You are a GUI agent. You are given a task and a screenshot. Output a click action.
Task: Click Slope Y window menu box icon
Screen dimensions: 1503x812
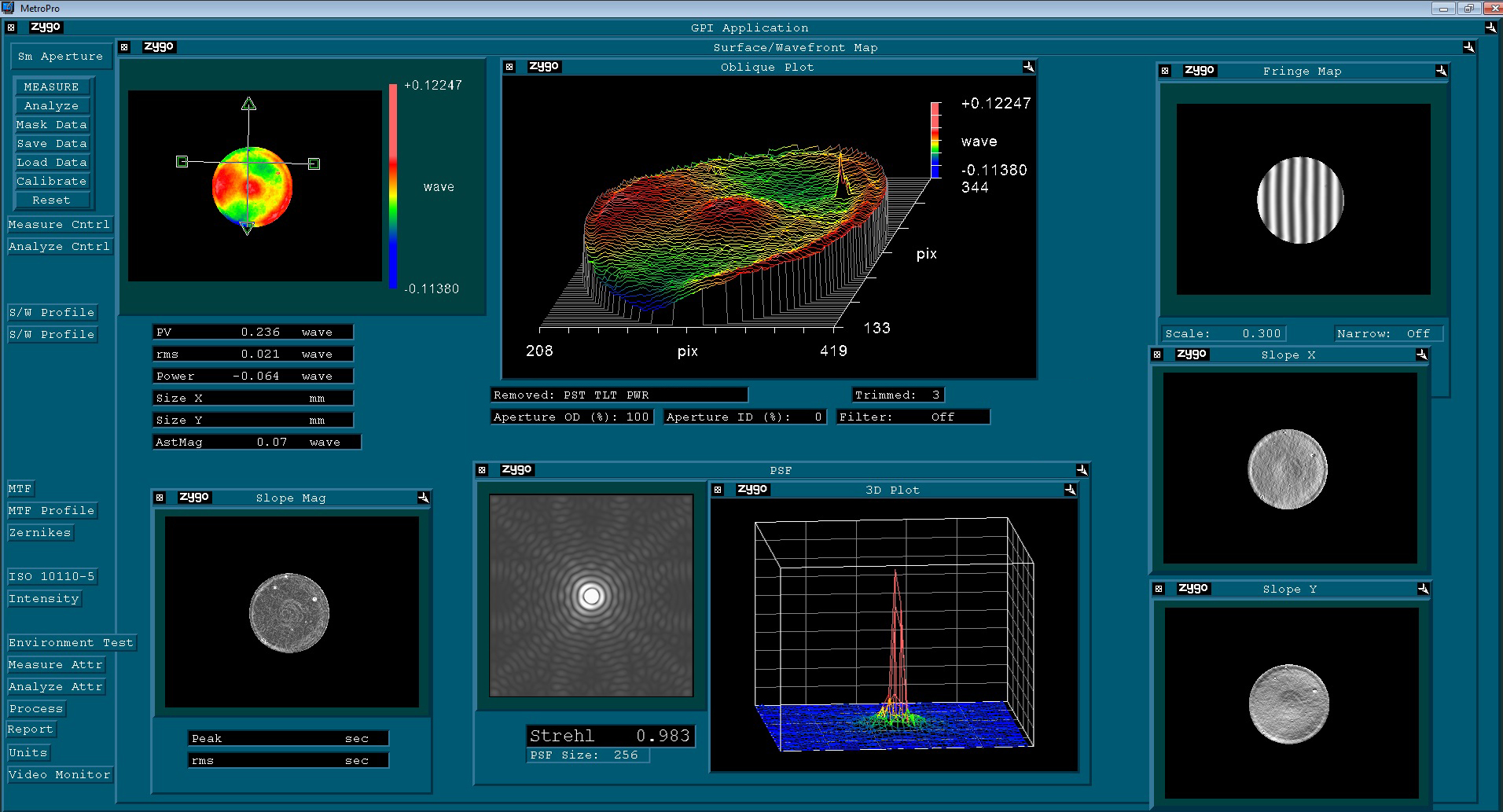click(1159, 589)
